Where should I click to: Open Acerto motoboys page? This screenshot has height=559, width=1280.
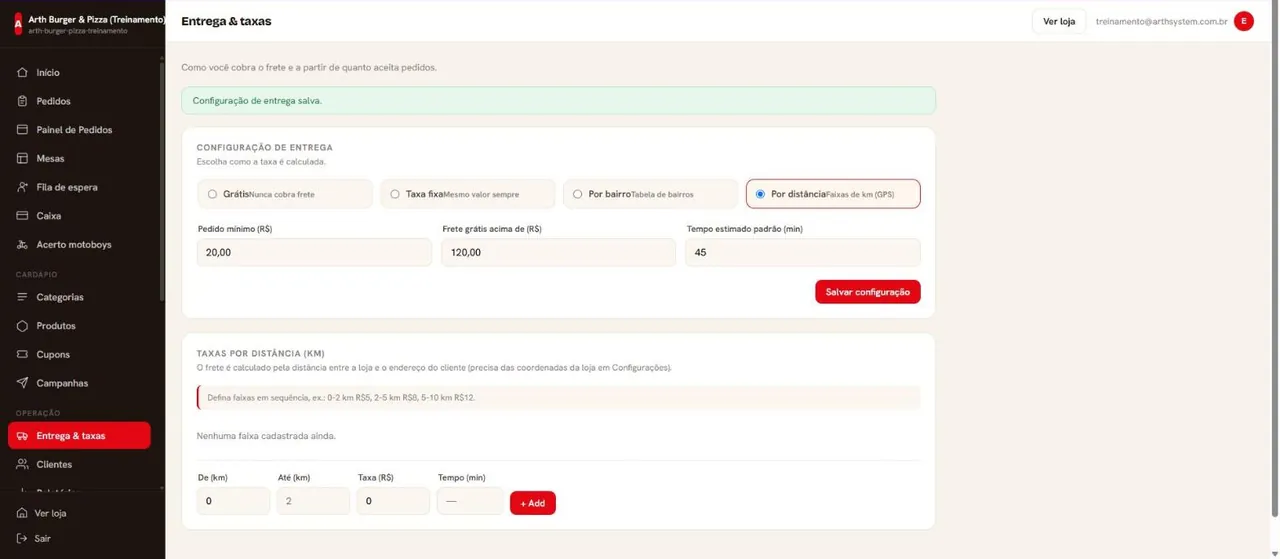(x=79, y=244)
